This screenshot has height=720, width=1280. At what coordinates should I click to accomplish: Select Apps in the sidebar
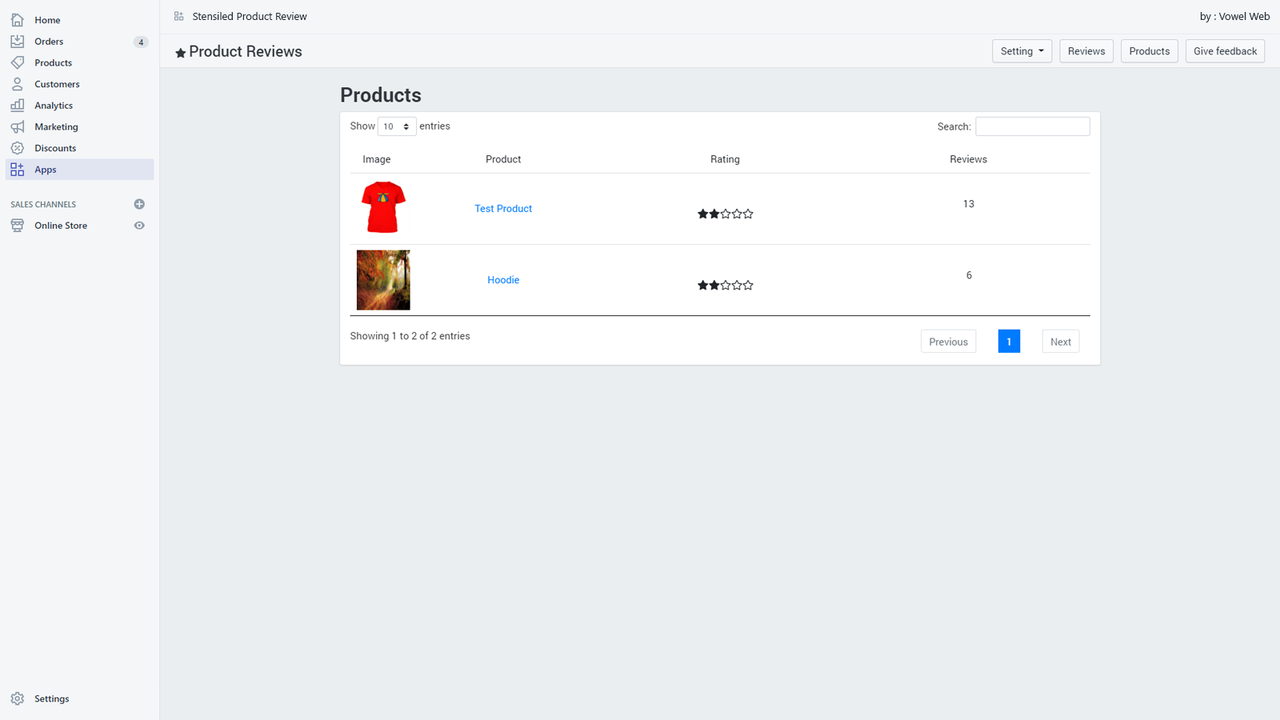[x=79, y=170]
